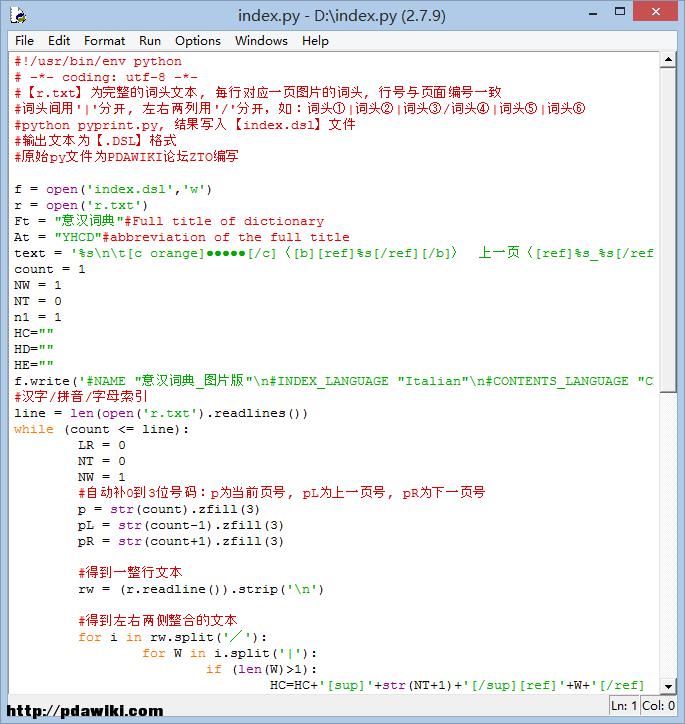Screen dimensions: 685x724
Task: Click the 'Col: 0' status indicator
Action: click(658, 706)
